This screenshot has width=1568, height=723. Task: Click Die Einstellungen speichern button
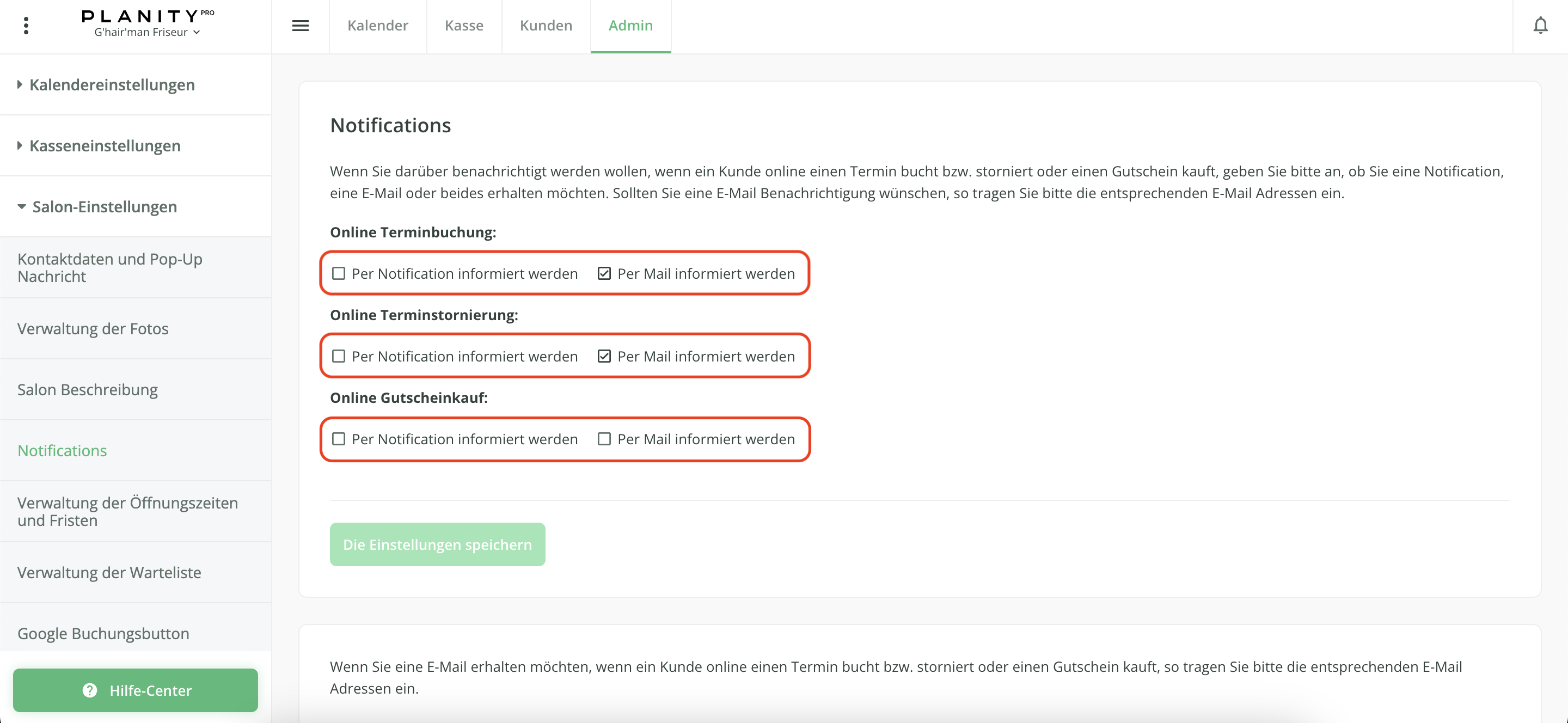437,544
